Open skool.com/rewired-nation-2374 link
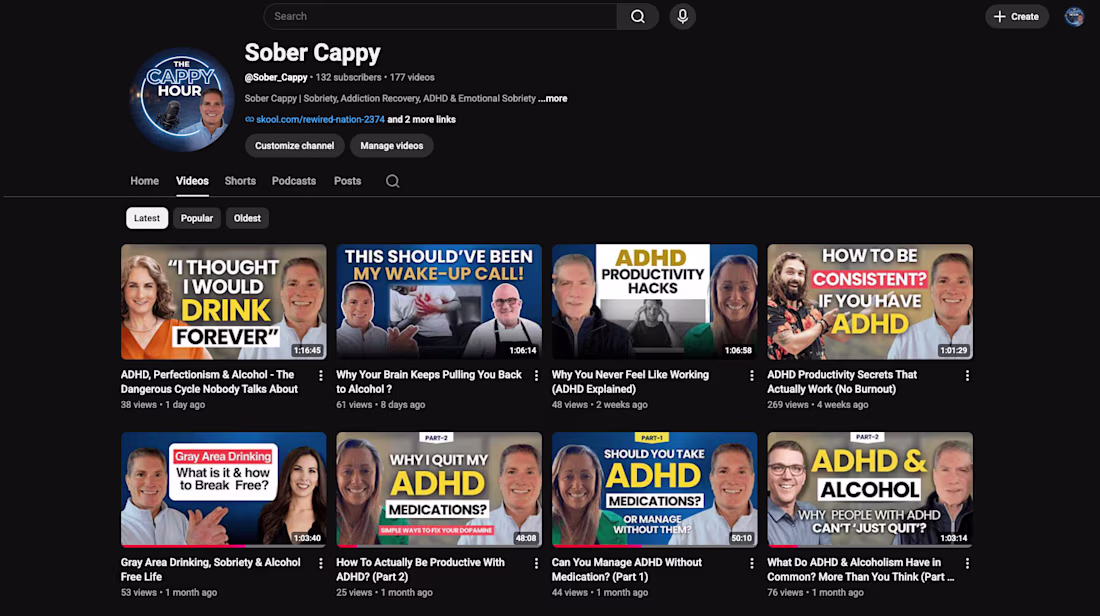This screenshot has height=616, width=1100. tap(320, 119)
